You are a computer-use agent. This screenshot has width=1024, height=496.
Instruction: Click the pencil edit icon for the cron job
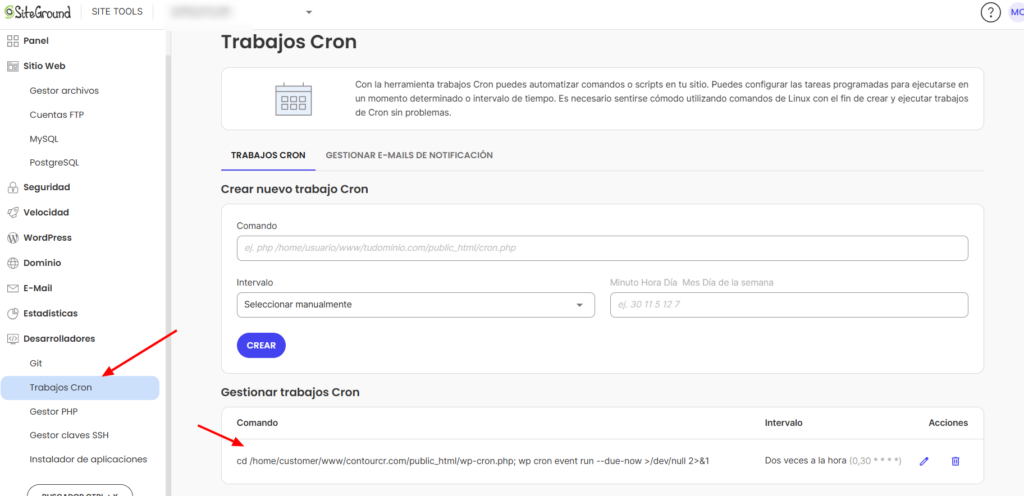click(924, 461)
